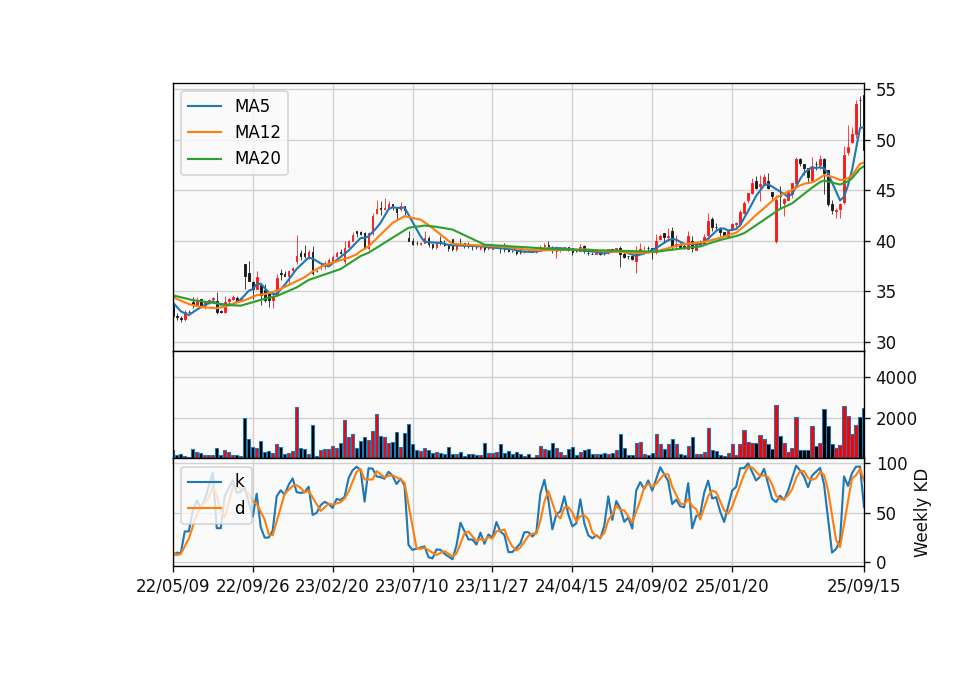
Task: Click the 23/07/10 date tick label
Action: [x=412, y=586]
